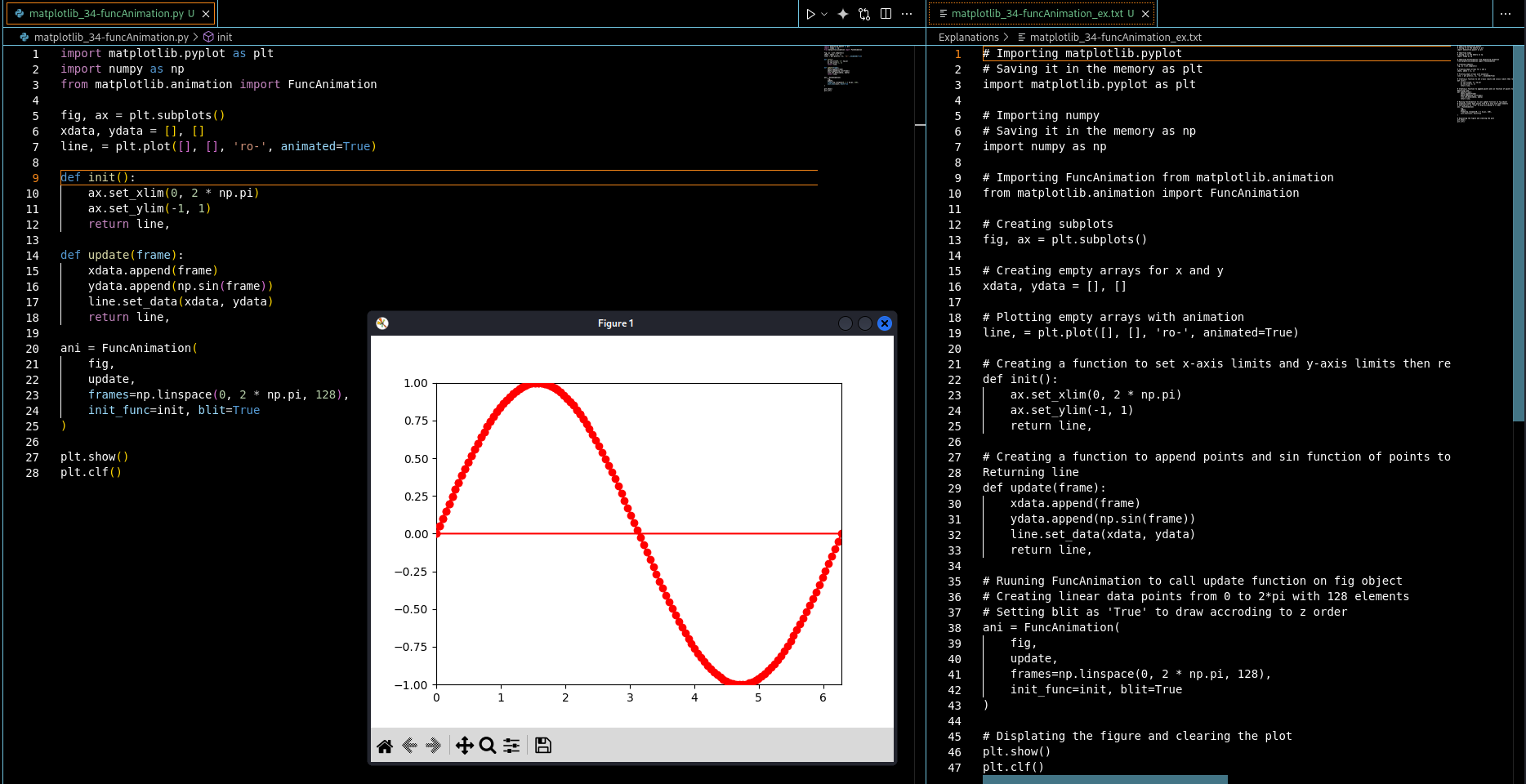Click the sparkle AI actions icon
The width and height of the screenshot is (1526, 784).
[x=843, y=14]
